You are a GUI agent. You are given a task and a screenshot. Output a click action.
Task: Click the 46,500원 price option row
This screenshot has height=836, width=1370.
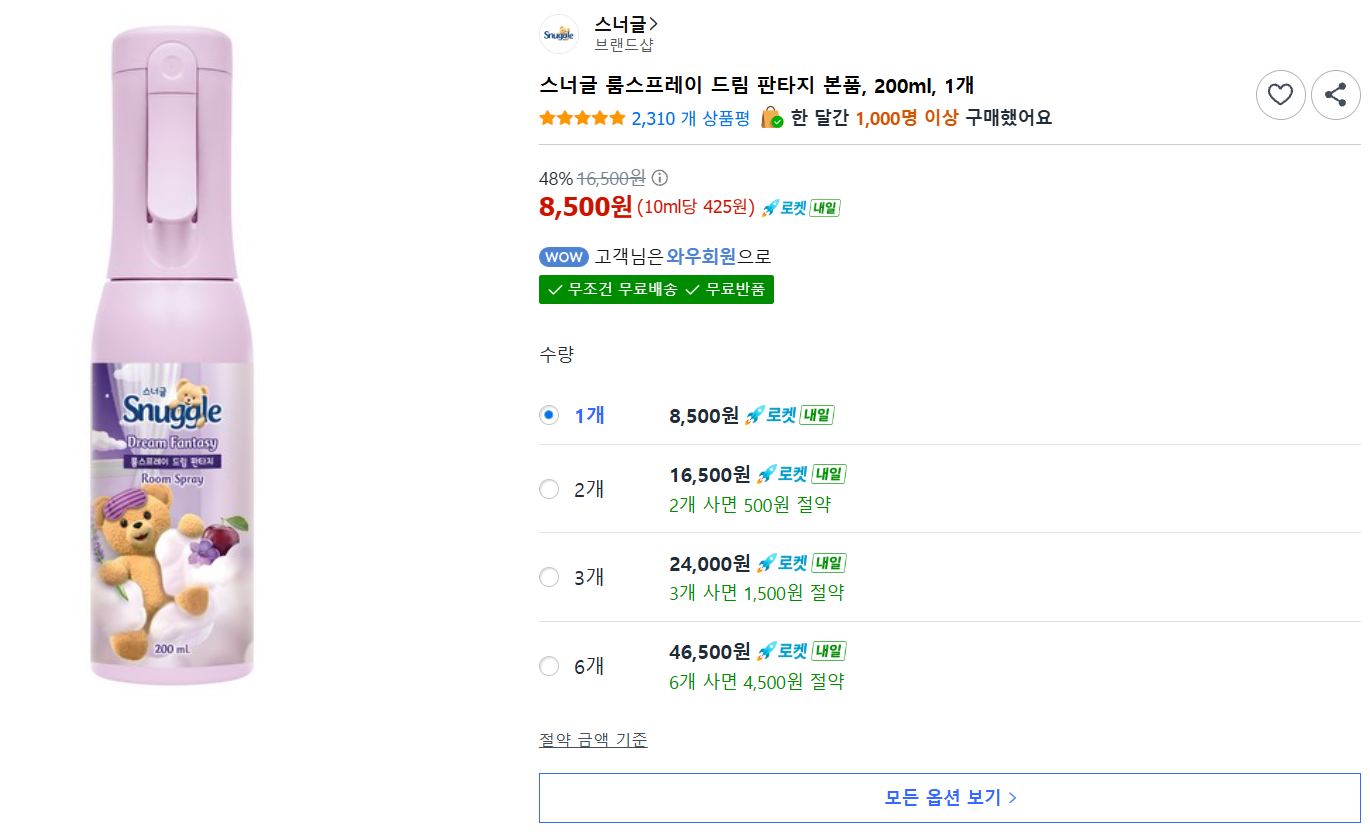point(950,666)
